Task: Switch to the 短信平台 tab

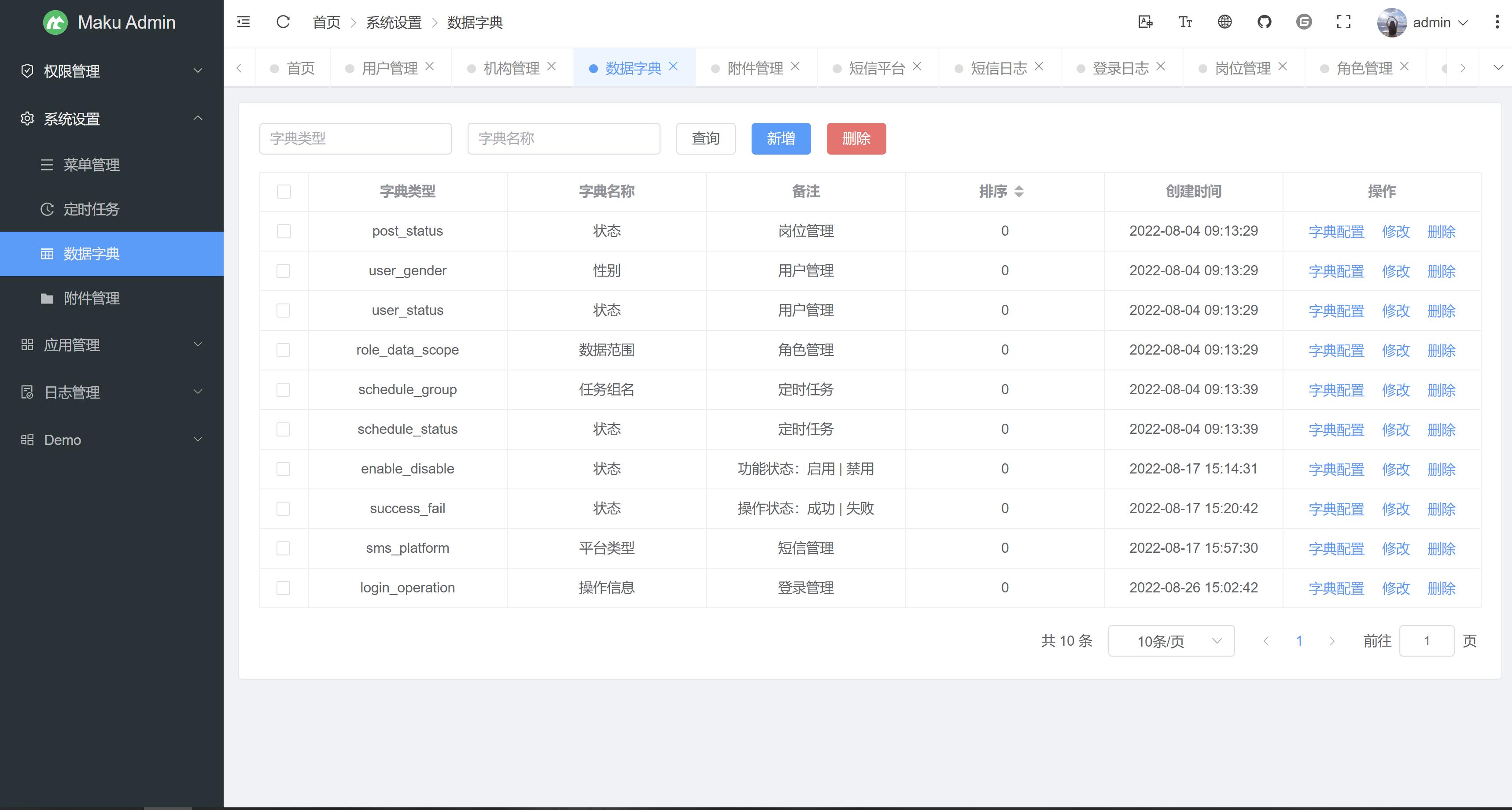Action: point(876,68)
